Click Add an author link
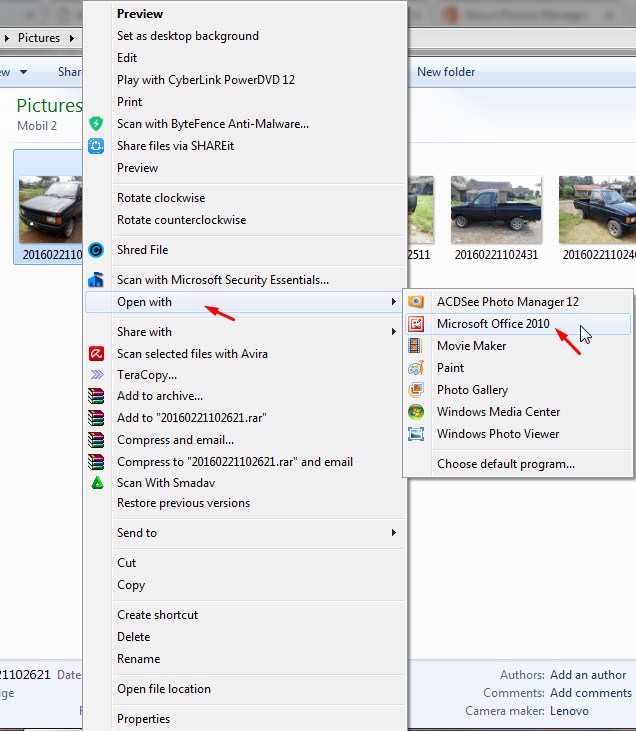 [588, 675]
